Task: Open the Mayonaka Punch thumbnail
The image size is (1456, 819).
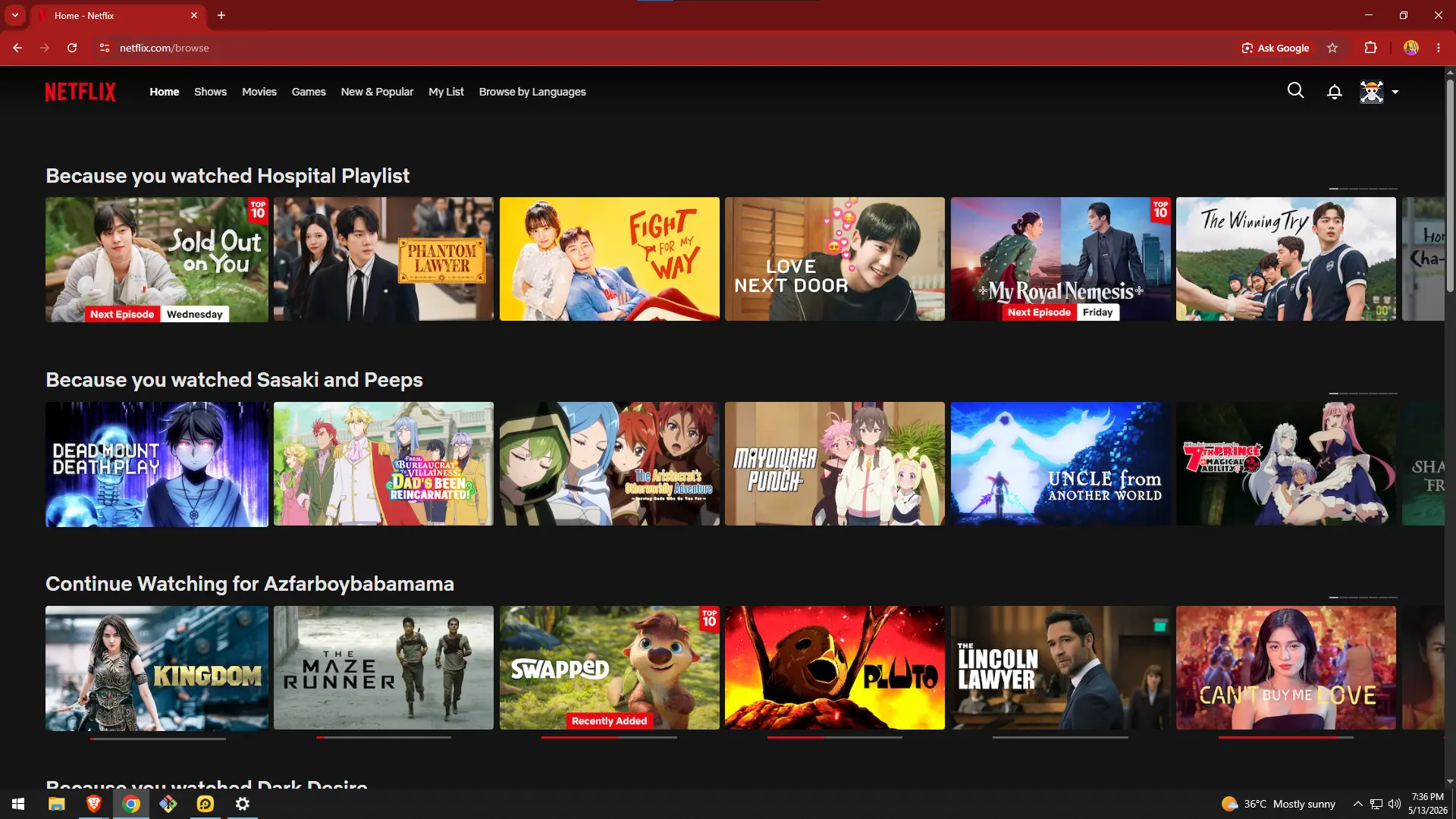Action: (x=835, y=464)
